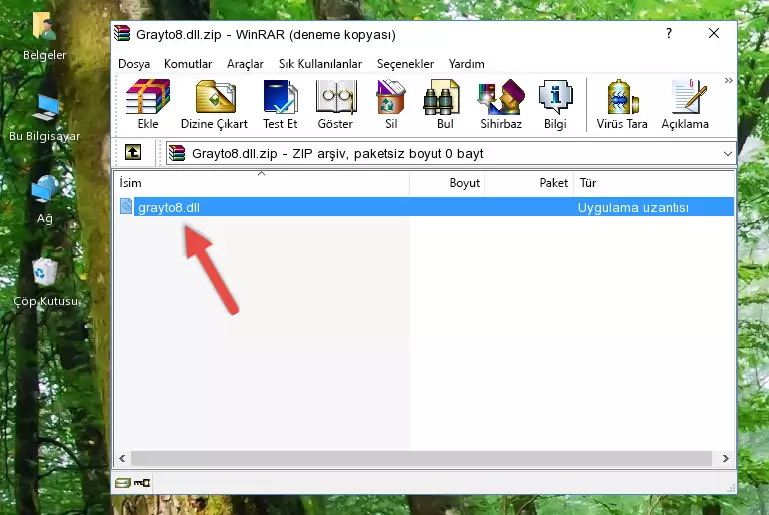The image size is (769, 515).
Task: Open the Komutlar menu
Action: pyautogui.click(x=188, y=64)
